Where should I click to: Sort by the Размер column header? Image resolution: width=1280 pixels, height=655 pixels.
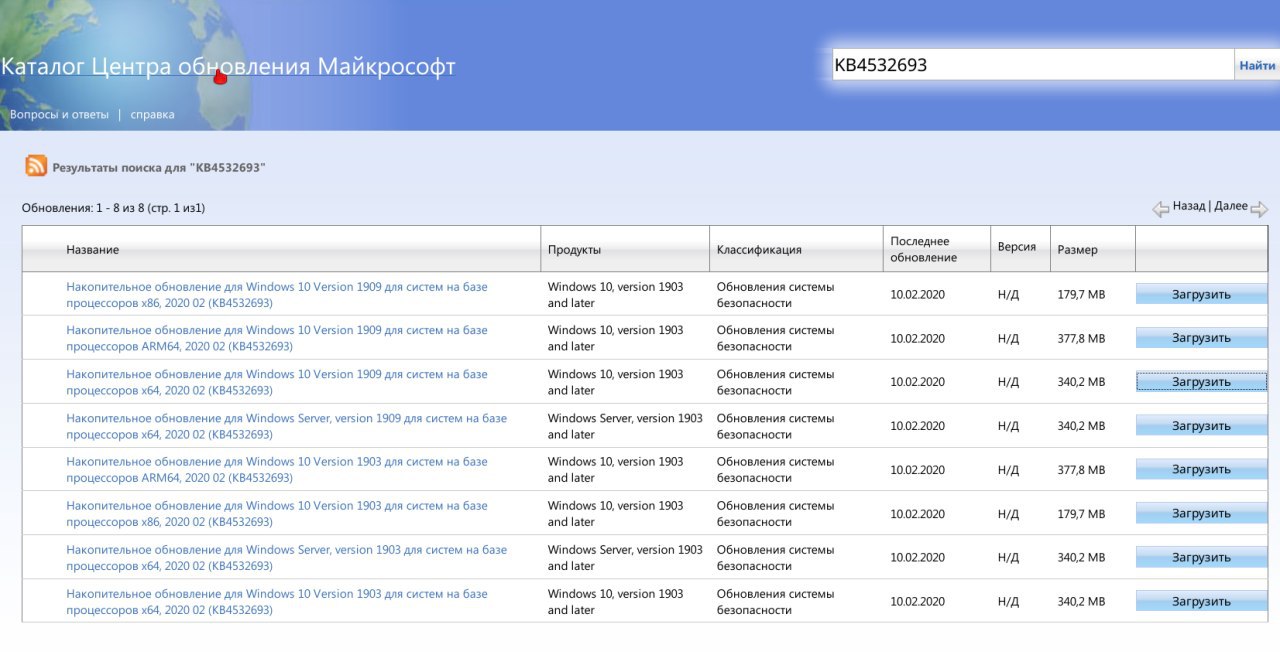(1077, 250)
